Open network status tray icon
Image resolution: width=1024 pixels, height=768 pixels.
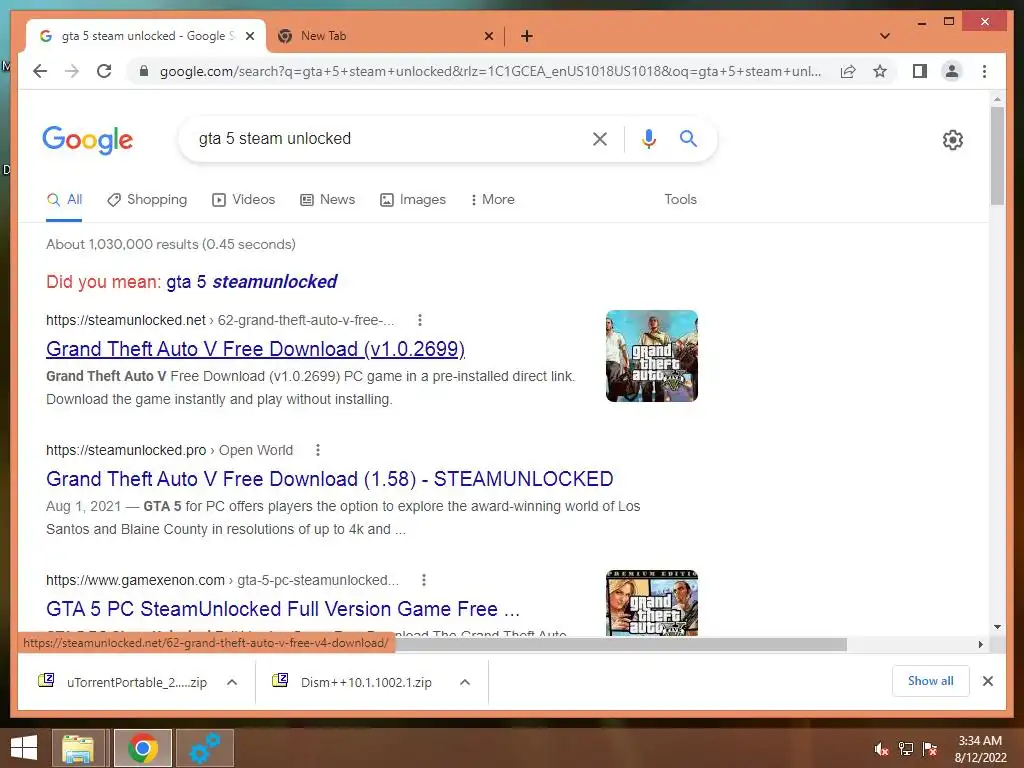click(x=906, y=749)
